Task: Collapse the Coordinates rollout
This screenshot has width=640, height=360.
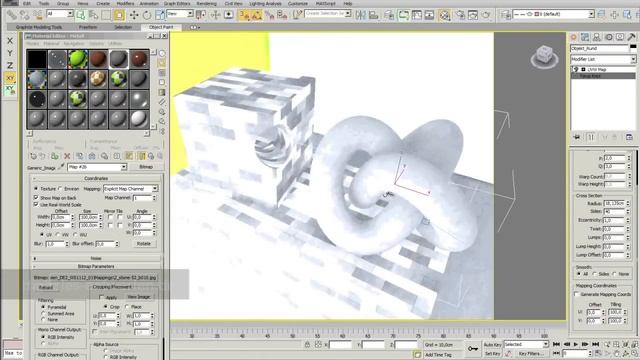Action: pyautogui.click(x=96, y=178)
